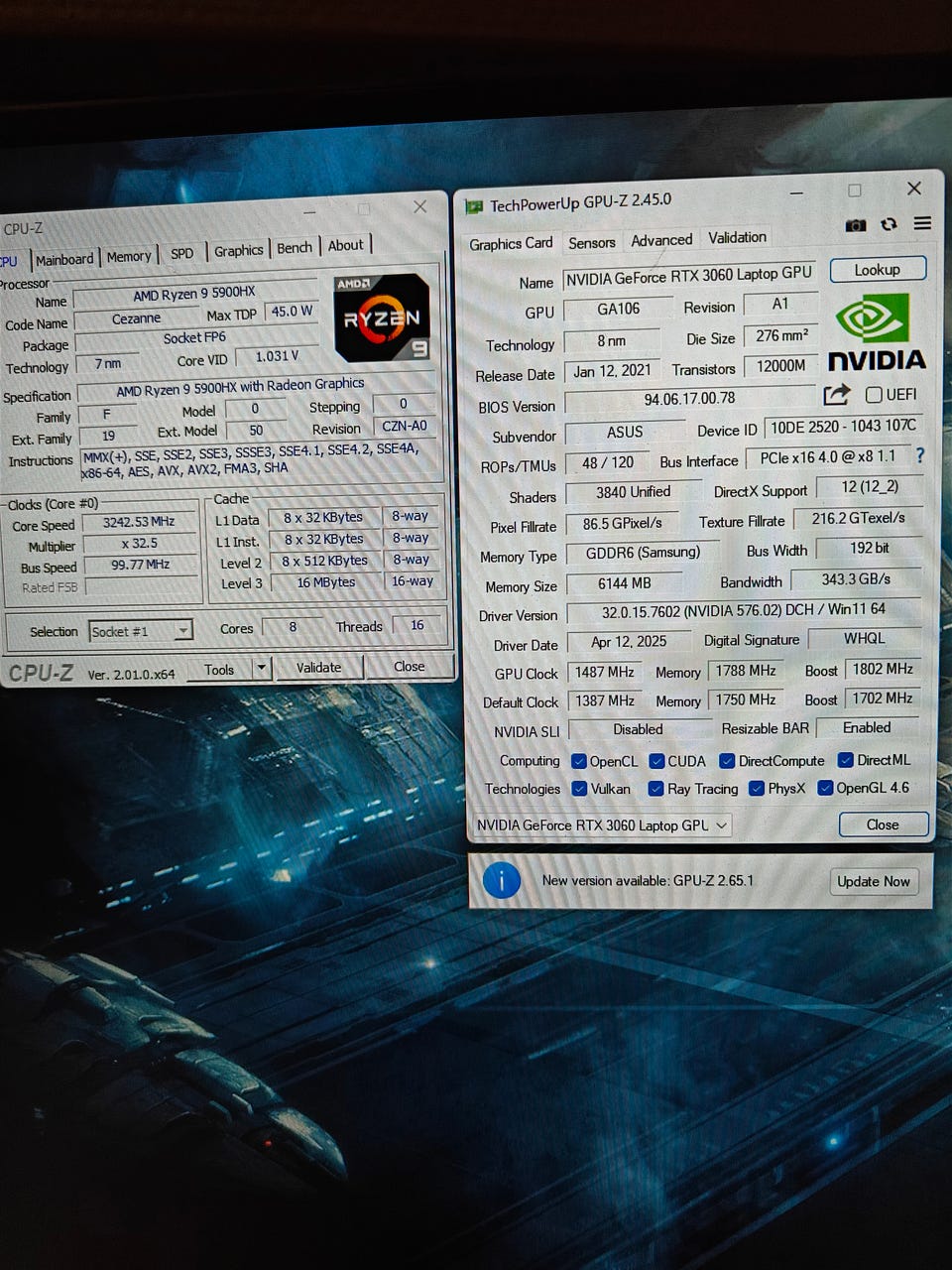Toggle the OpenGL 4.6 checkbox
952x1270 pixels.
(825, 788)
